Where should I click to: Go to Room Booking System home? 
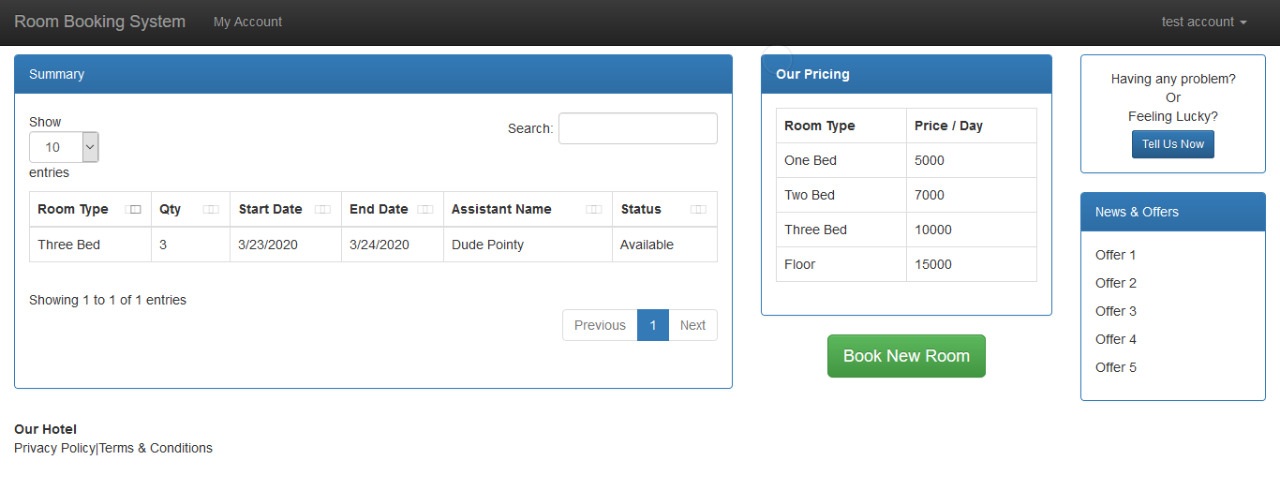click(x=100, y=22)
